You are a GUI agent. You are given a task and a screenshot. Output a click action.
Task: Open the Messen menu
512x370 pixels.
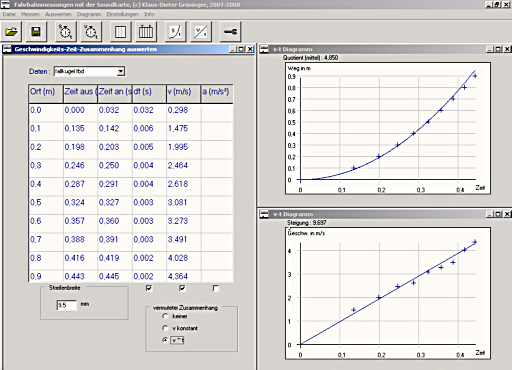tap(30, 14)
